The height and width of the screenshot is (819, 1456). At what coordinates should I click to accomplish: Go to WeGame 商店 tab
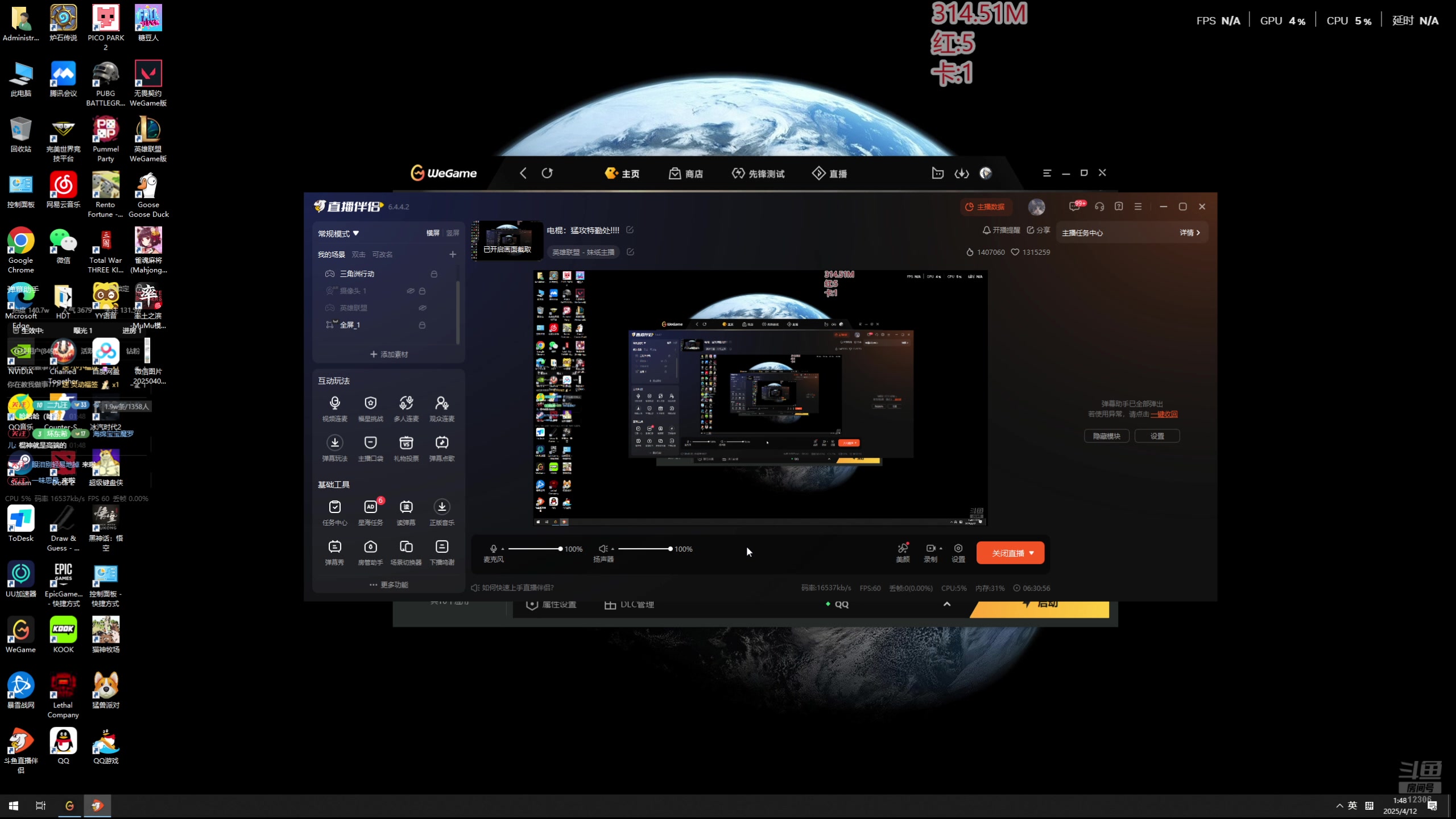[686, 173]
